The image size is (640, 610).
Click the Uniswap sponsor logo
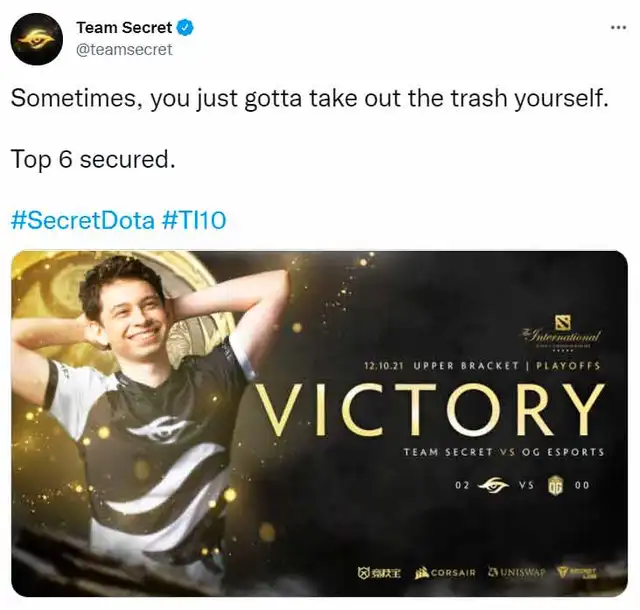tap(517, 572)
